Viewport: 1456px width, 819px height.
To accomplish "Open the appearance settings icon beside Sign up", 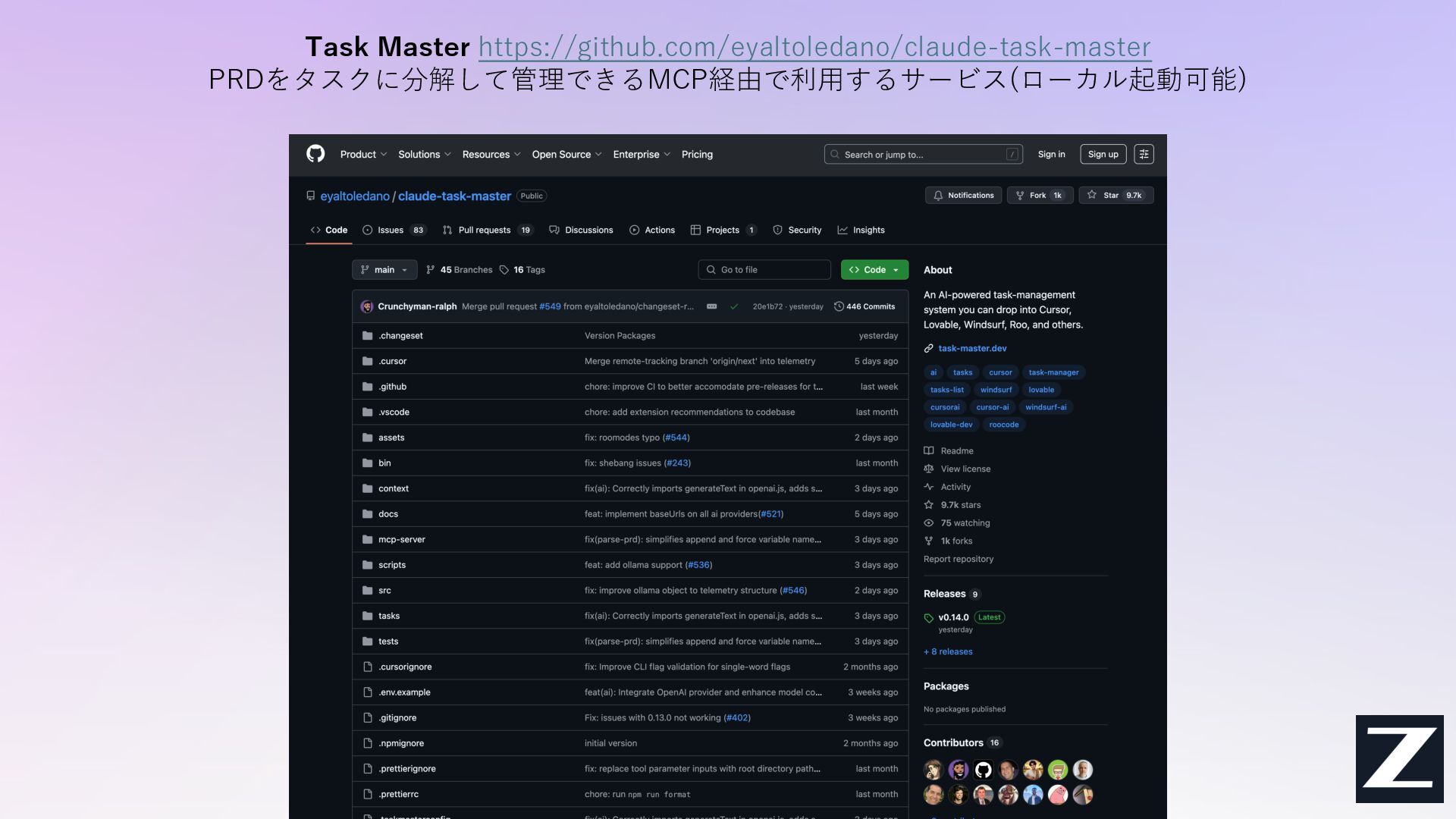I will (1144, 154).
